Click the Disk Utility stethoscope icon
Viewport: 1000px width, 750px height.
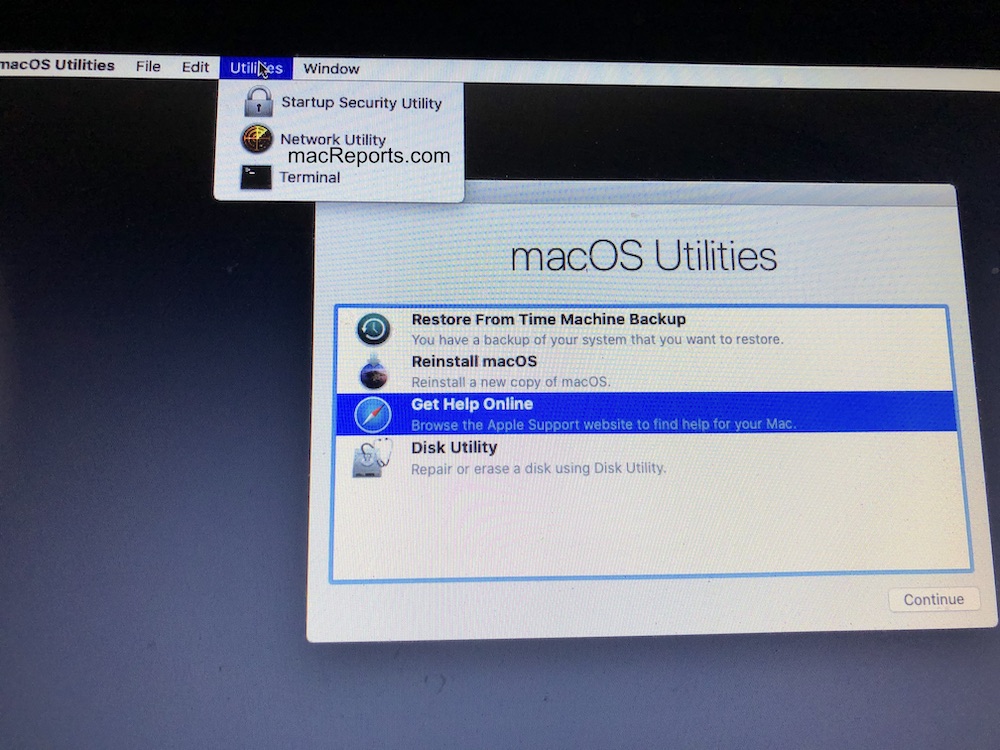pyautogui.click(x=372, y=458)
